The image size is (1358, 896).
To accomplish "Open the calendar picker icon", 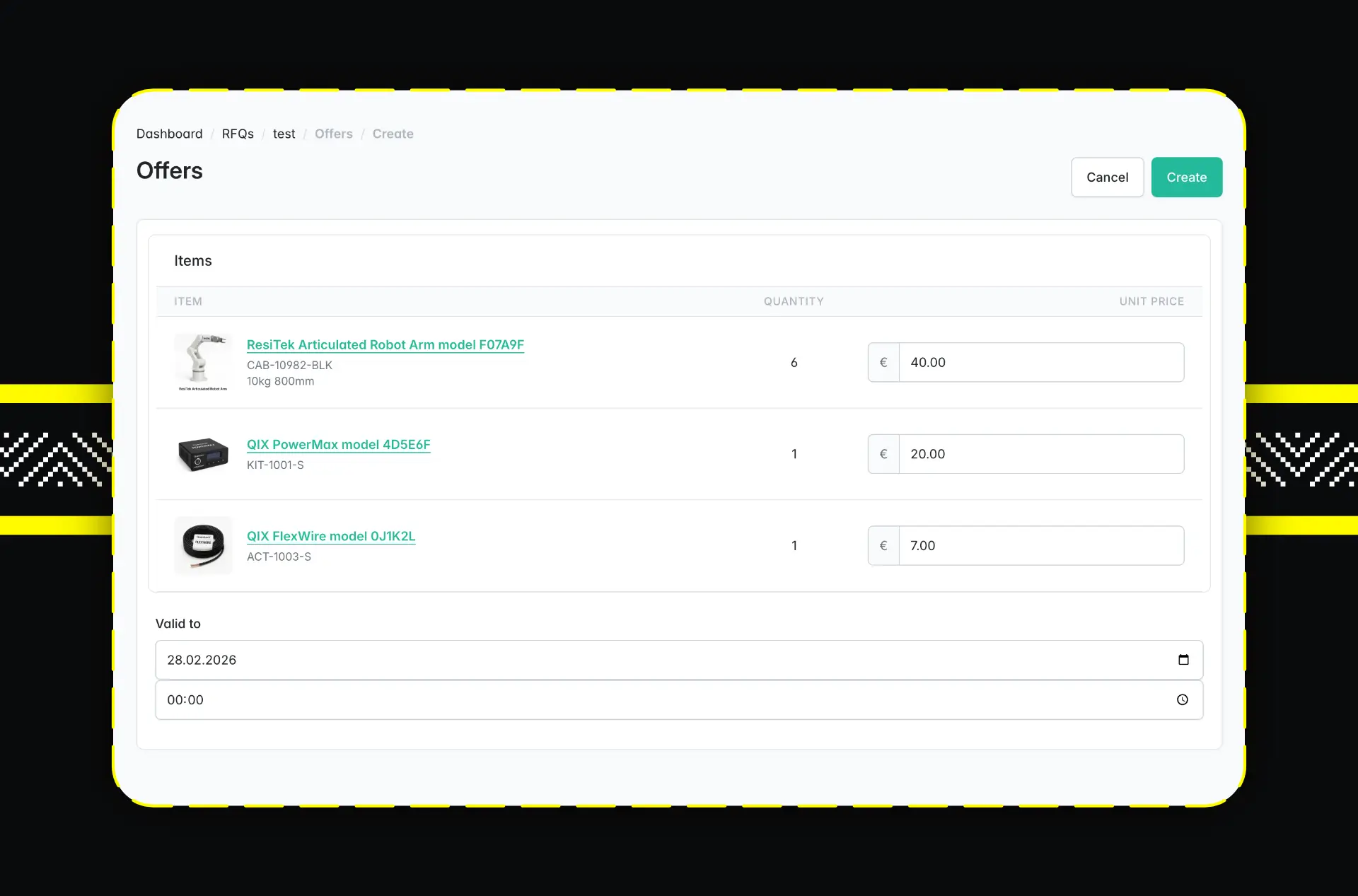I will 1183,660.
